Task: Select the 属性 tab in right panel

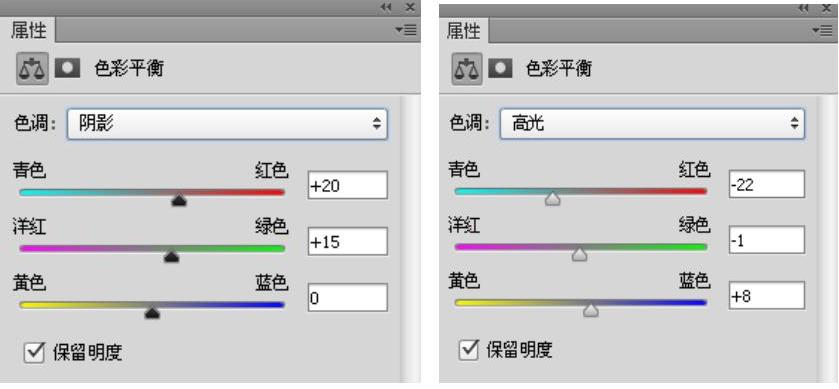Action: coord(463,30)
